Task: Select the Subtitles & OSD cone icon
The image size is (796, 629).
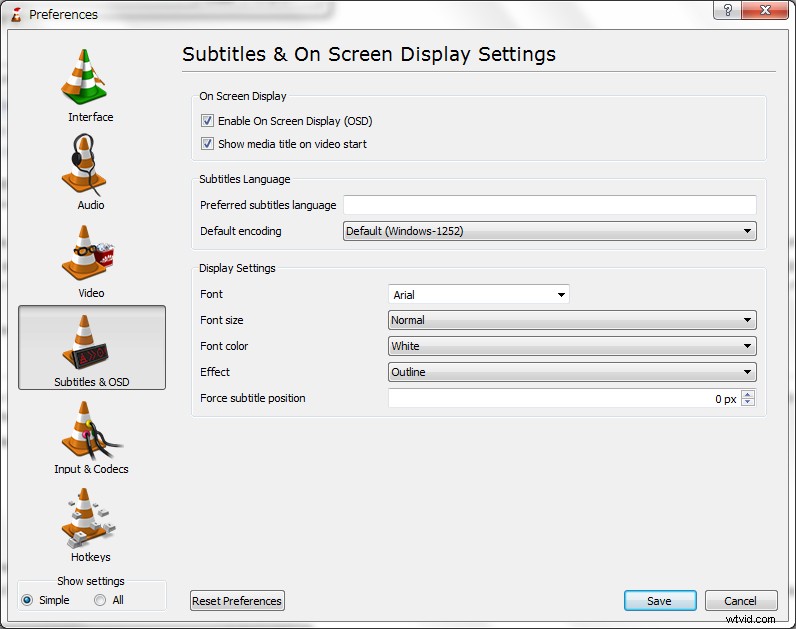Action: tap(85, 341)
